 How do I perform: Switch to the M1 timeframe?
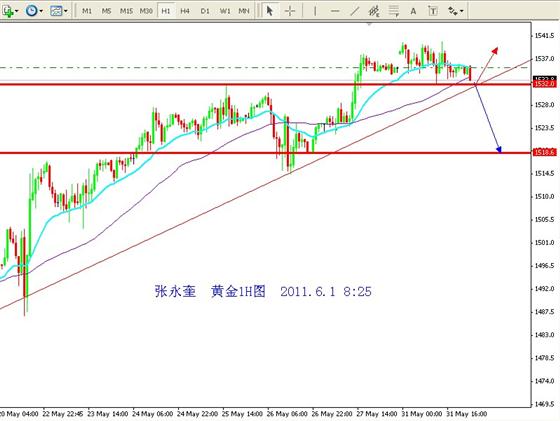(87, 11)
